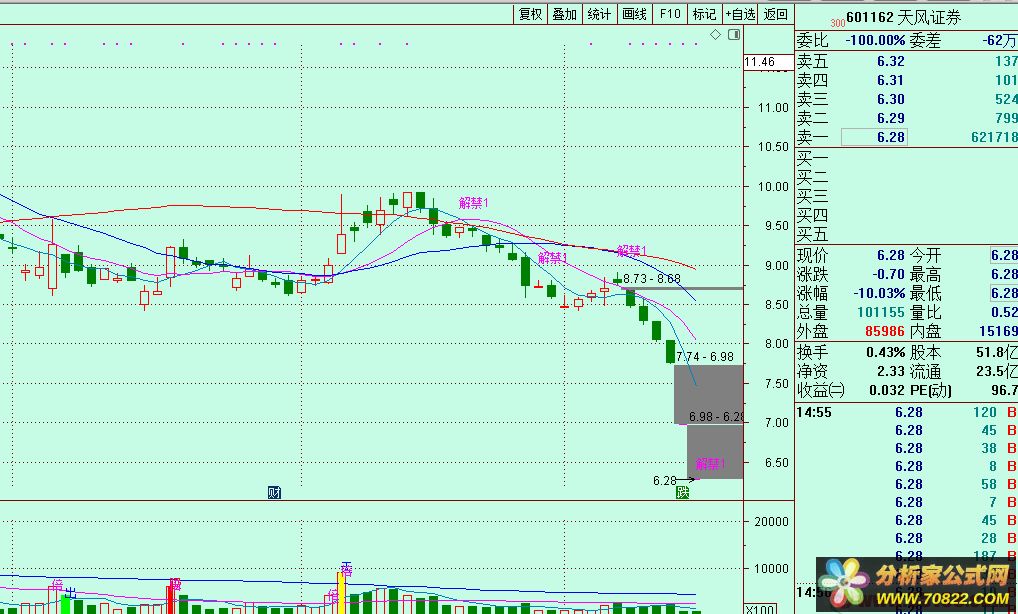The height and width of the screenshot is (614, 1018).
Task: Click the 解禁1 label near the 10.00 peak
Action: (x=473, y=203)
